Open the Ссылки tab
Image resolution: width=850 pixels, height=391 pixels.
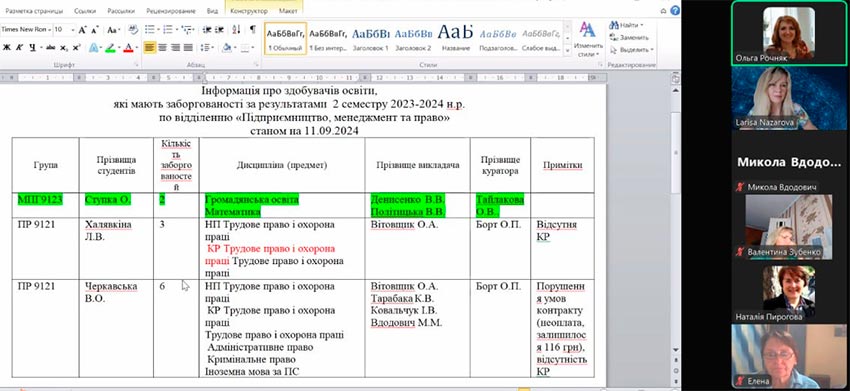coord(86,11)
